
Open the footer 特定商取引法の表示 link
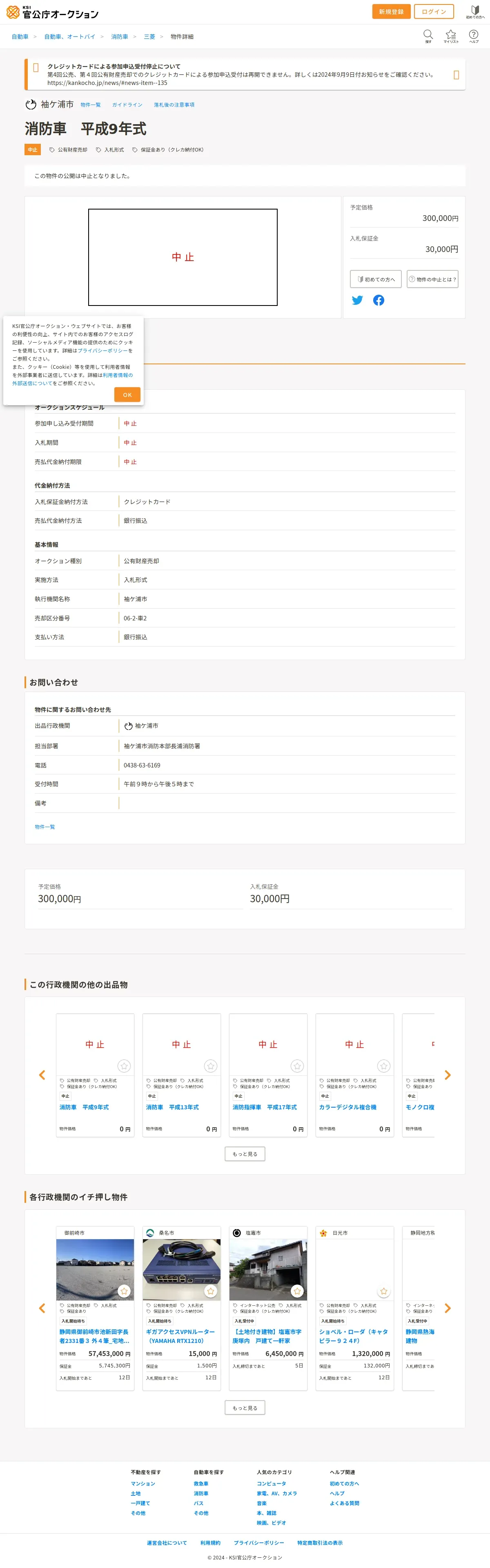[320, 1542]
